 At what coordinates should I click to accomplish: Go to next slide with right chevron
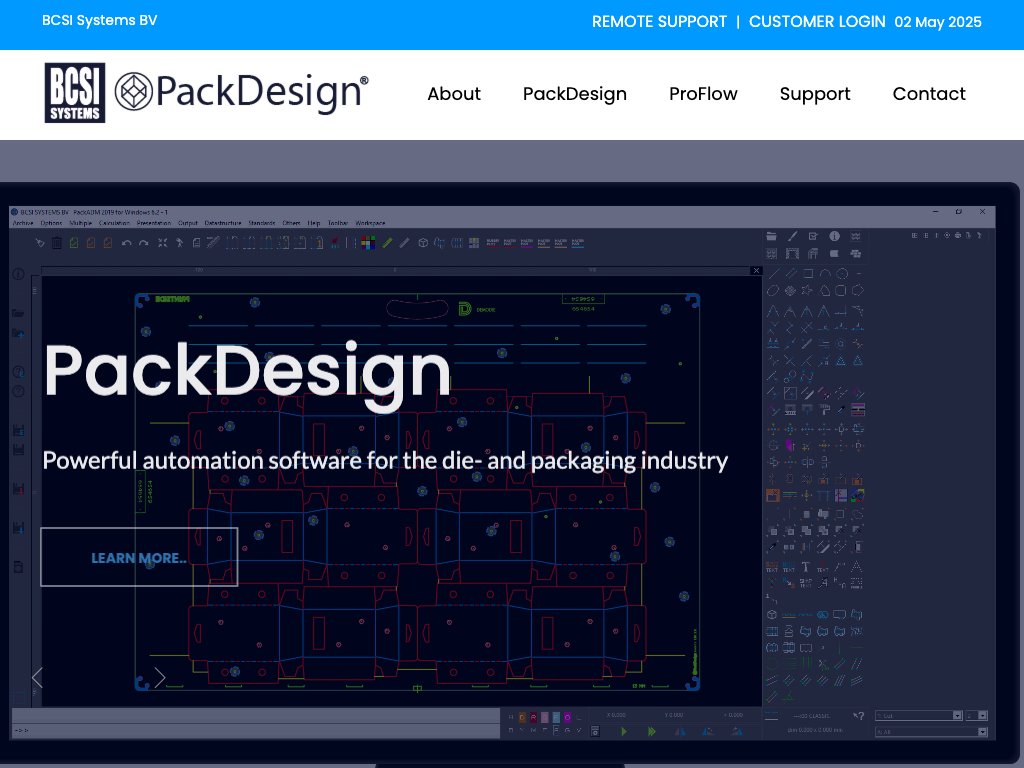[159, 678]
